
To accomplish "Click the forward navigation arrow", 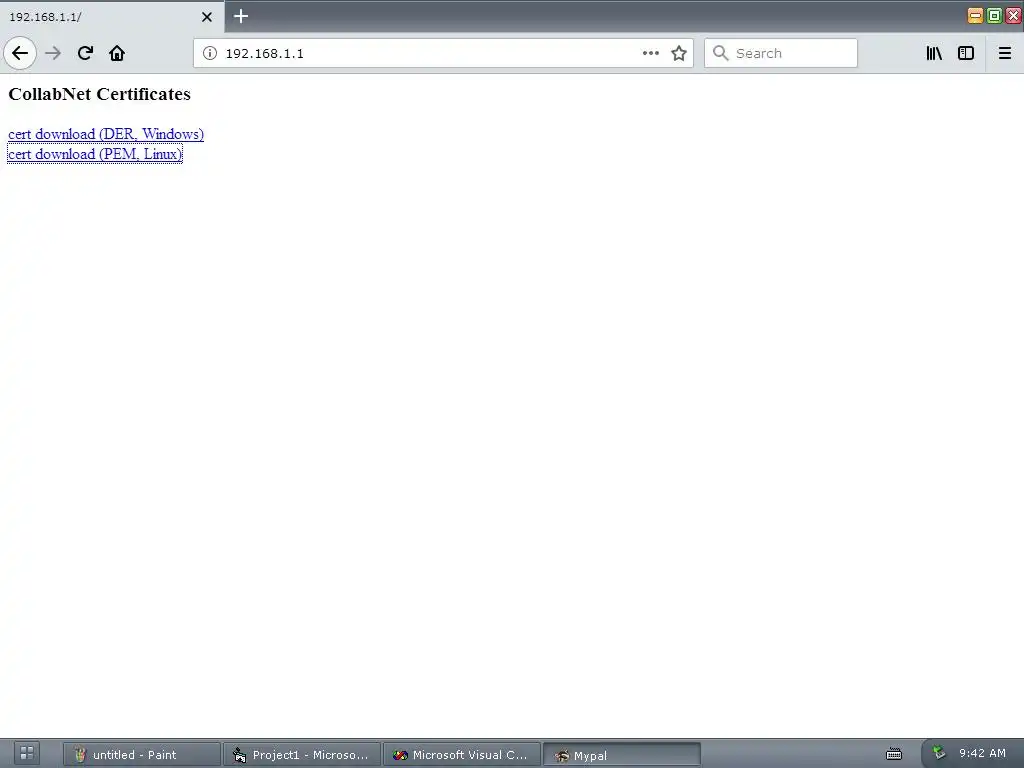I will click(53, 53).
